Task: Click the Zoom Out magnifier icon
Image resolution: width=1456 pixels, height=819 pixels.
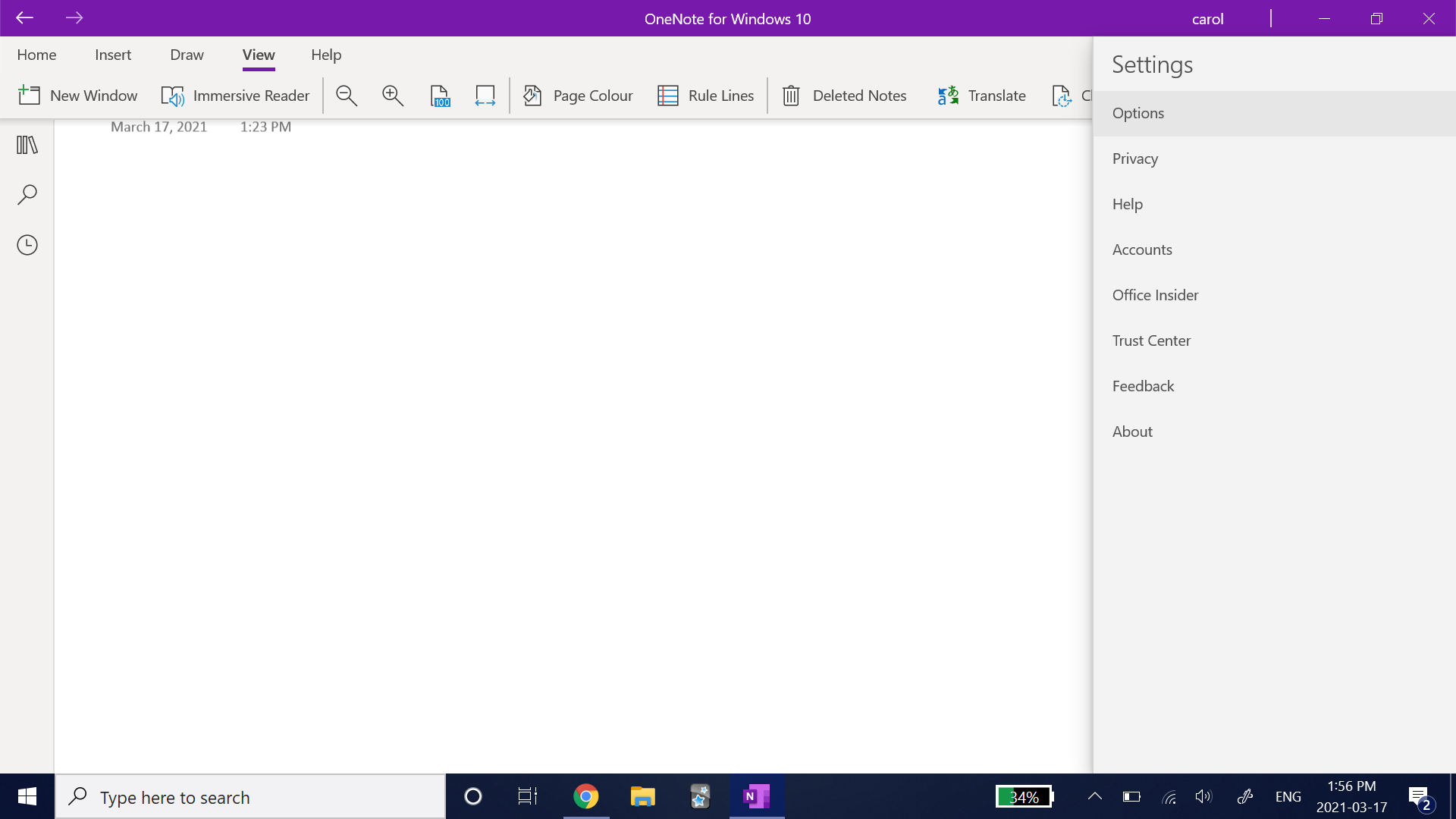Action: [347, 96]
